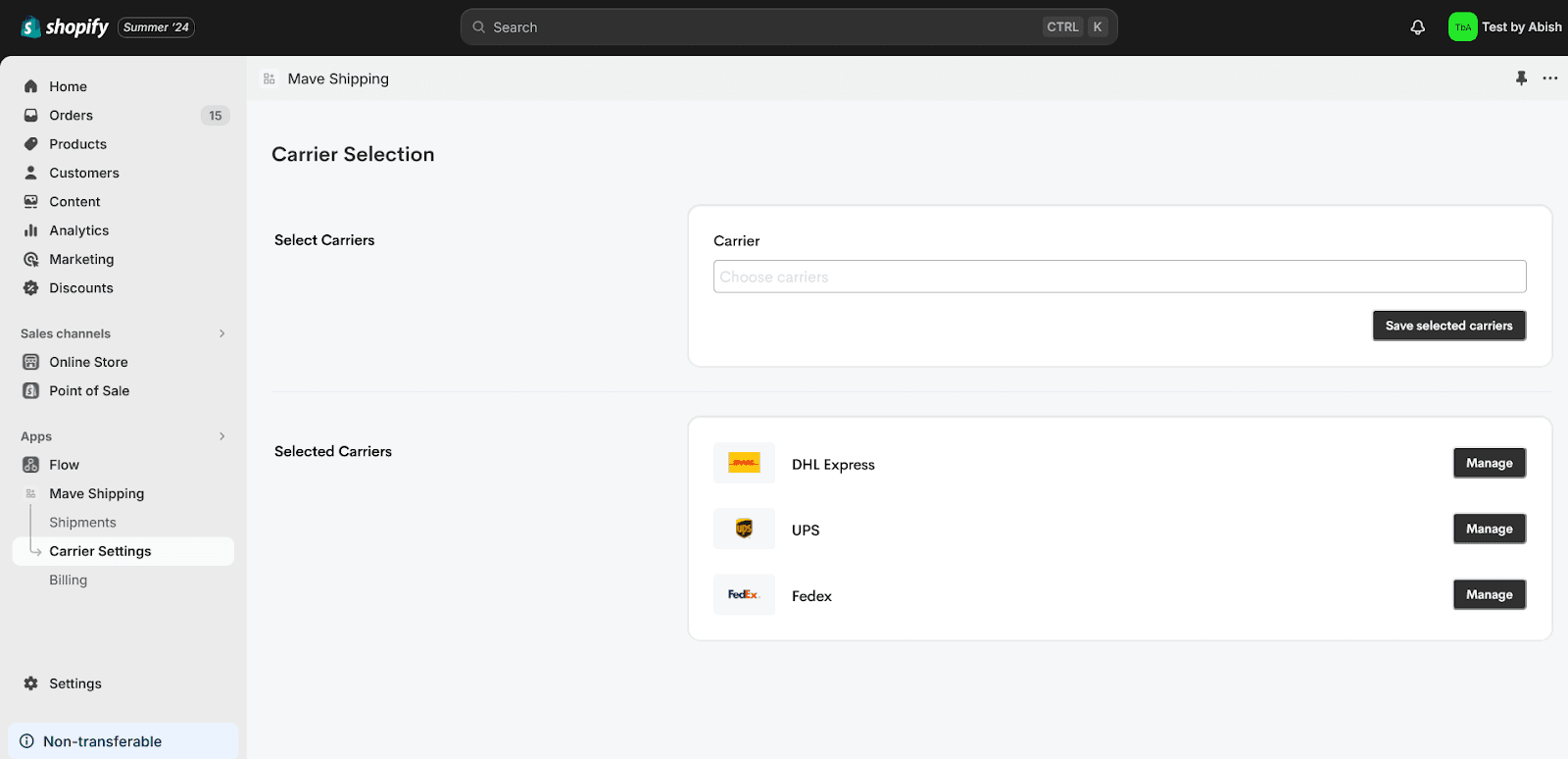The image size is (1568, 759).
Task: Open Discounts
Action: pos(81,288)
